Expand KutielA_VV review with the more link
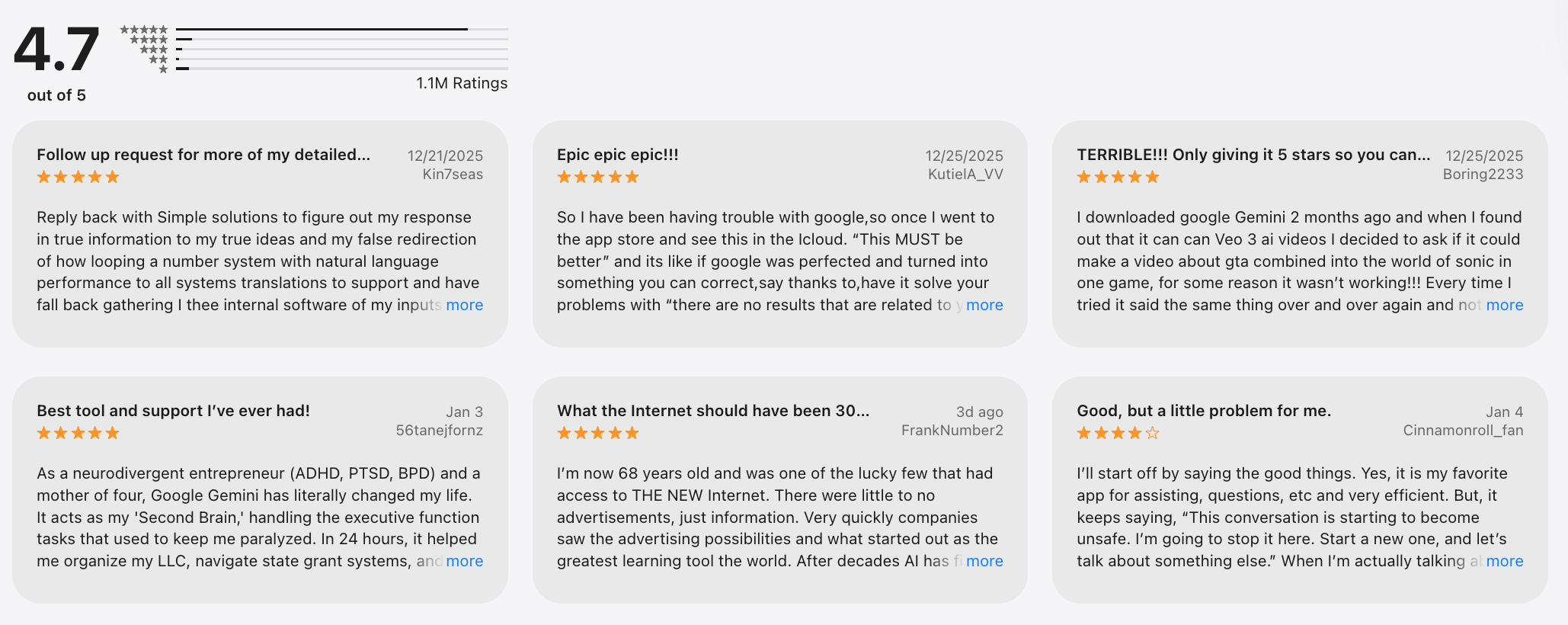This screenshot has width=1568, height=625. coord(984,305)
